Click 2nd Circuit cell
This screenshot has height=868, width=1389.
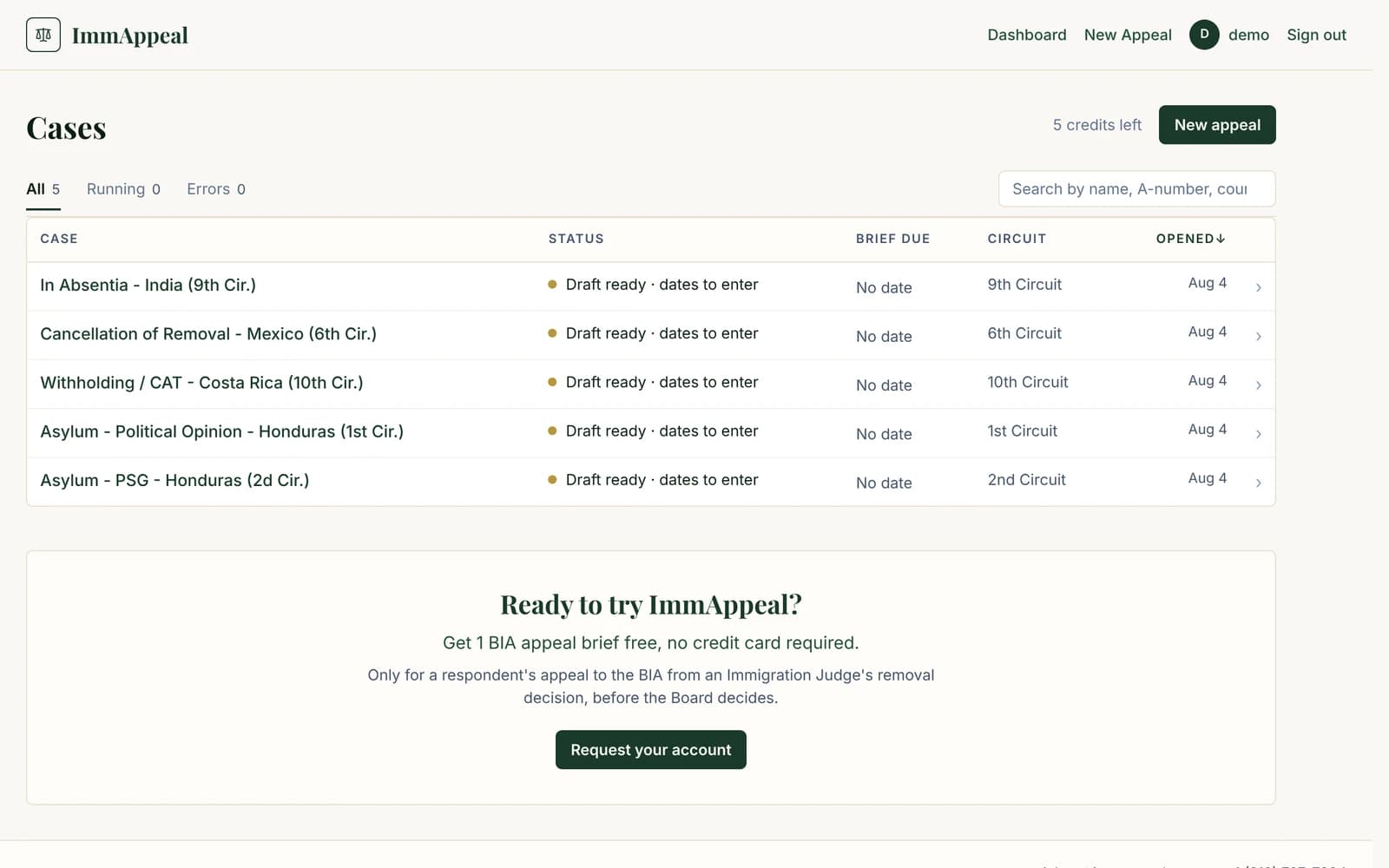(1026, 480)
